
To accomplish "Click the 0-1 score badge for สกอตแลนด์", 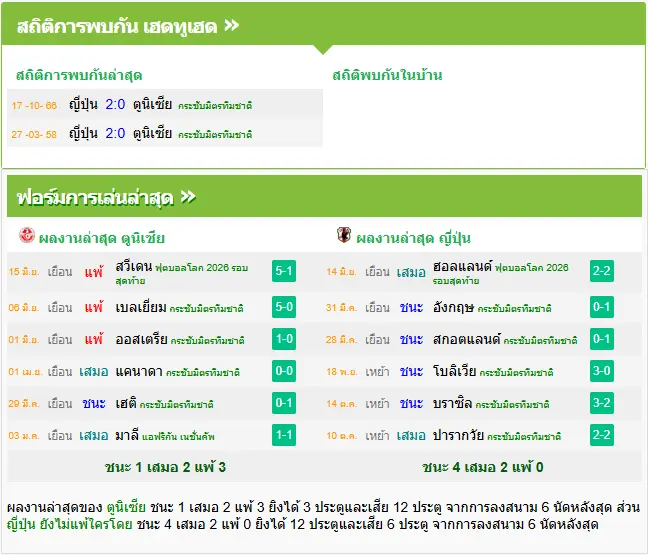I will (x=602, y=339).
